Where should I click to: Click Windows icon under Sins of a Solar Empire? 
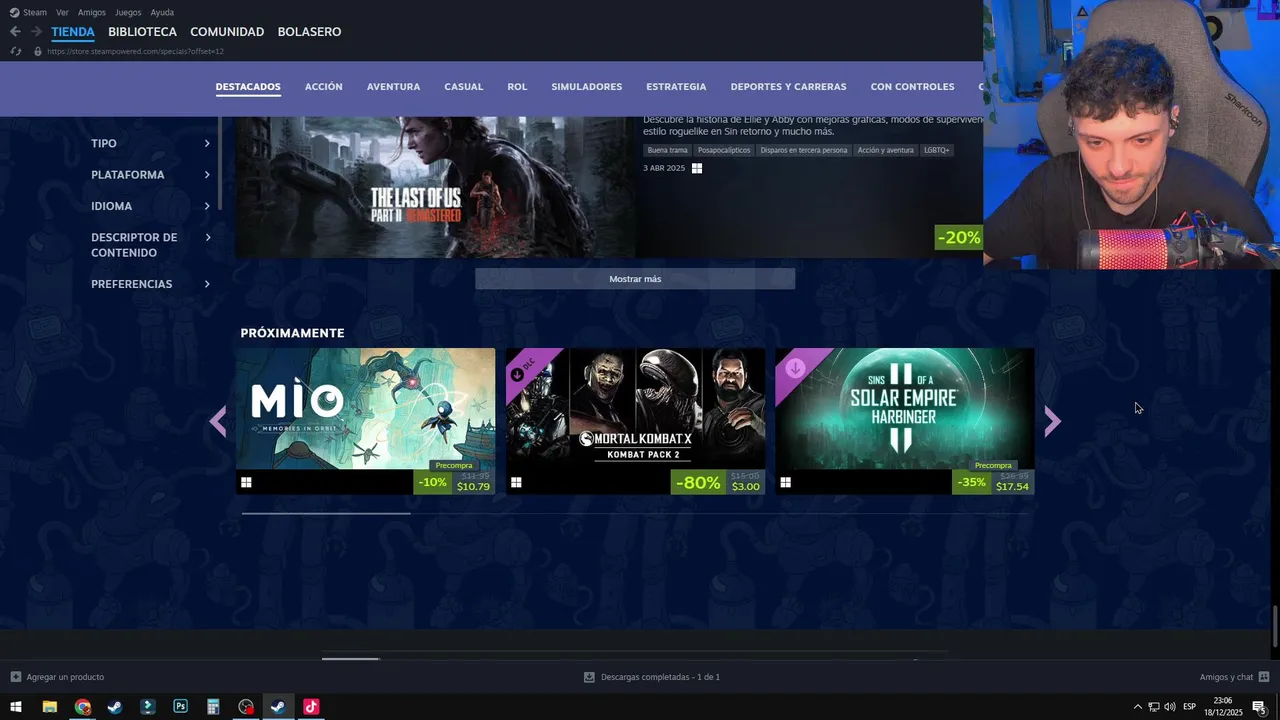coord(786,482)
